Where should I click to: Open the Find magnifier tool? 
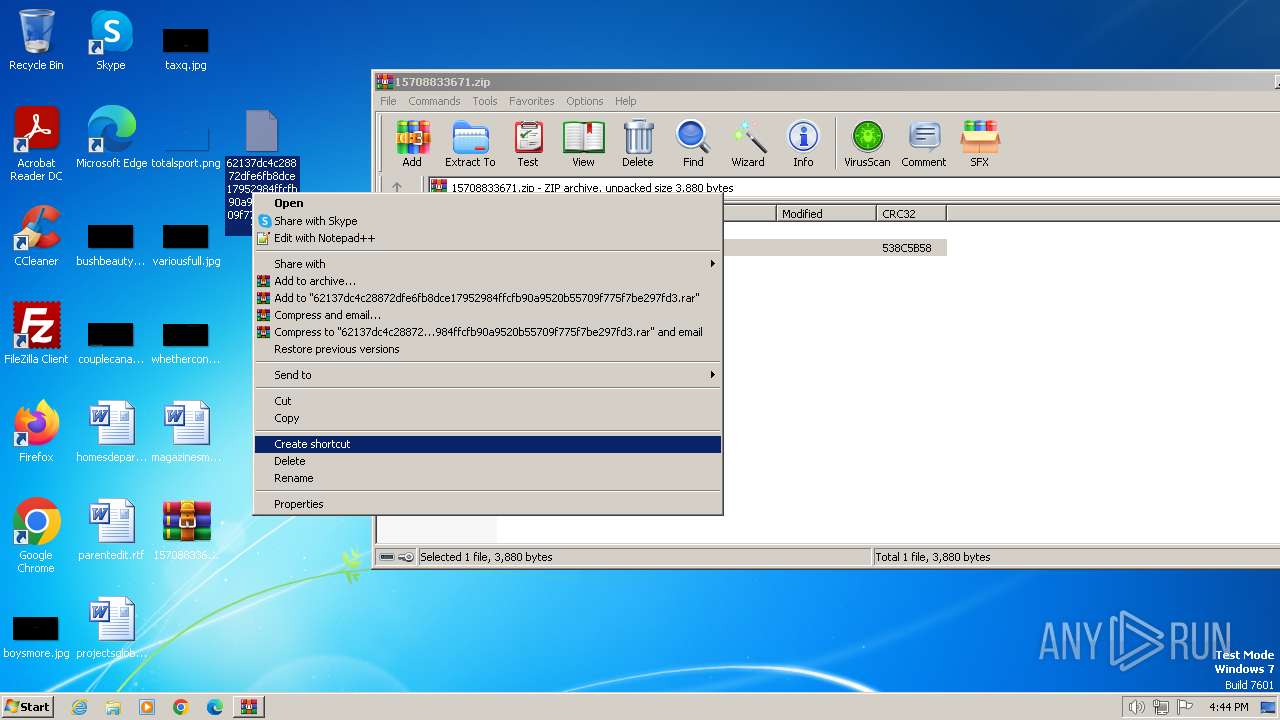pyautogui.click(x=693, y=144)
